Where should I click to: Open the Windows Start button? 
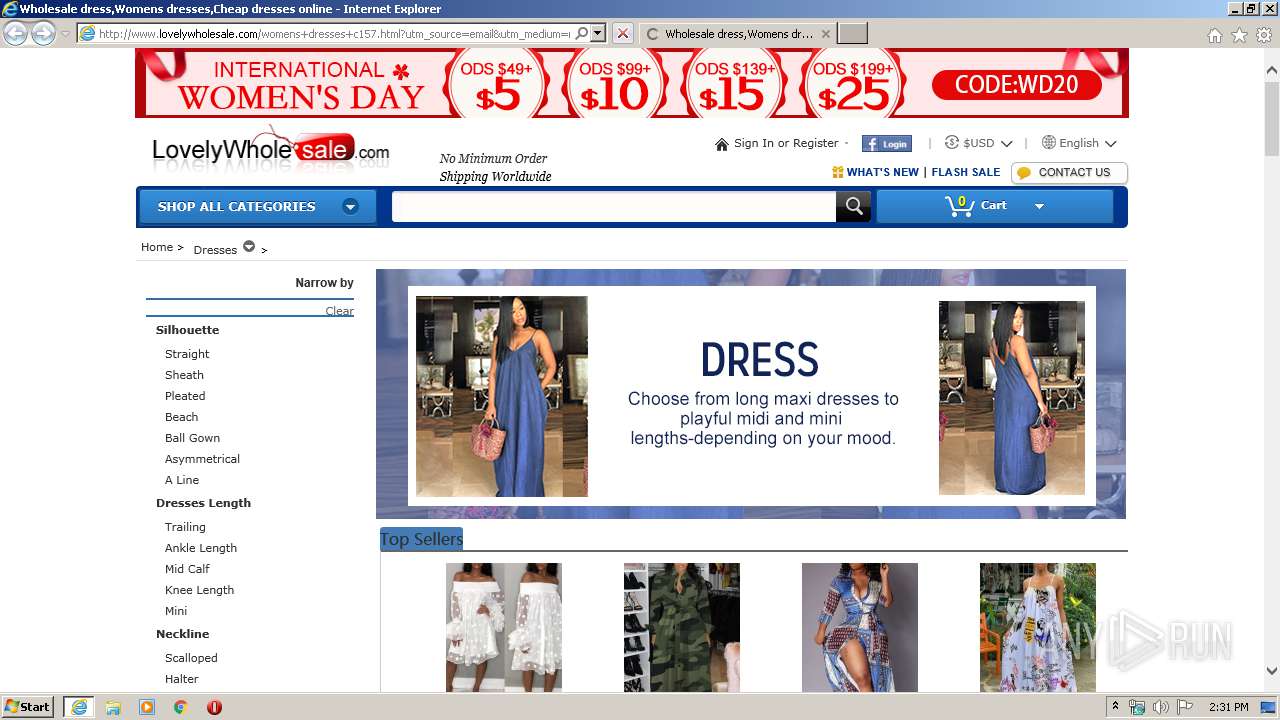coord(27,706)
